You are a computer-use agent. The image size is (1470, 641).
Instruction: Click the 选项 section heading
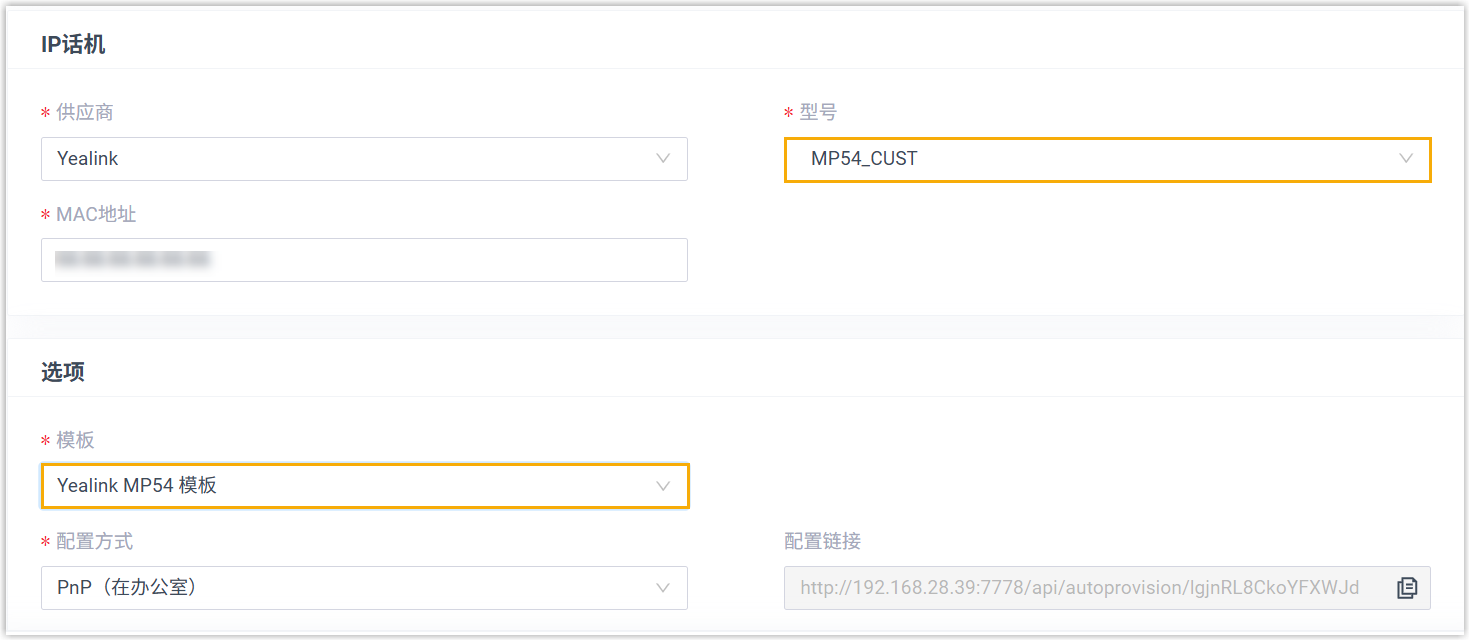pos(63,372)
